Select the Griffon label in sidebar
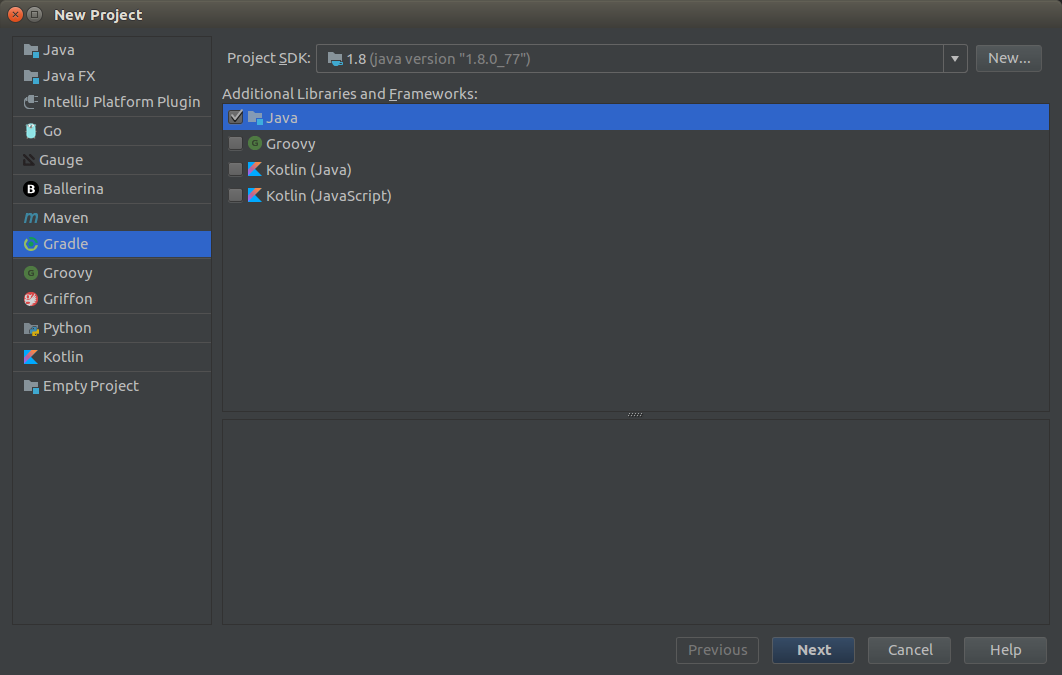The image size is (1062, 675). tap(68, 299)
